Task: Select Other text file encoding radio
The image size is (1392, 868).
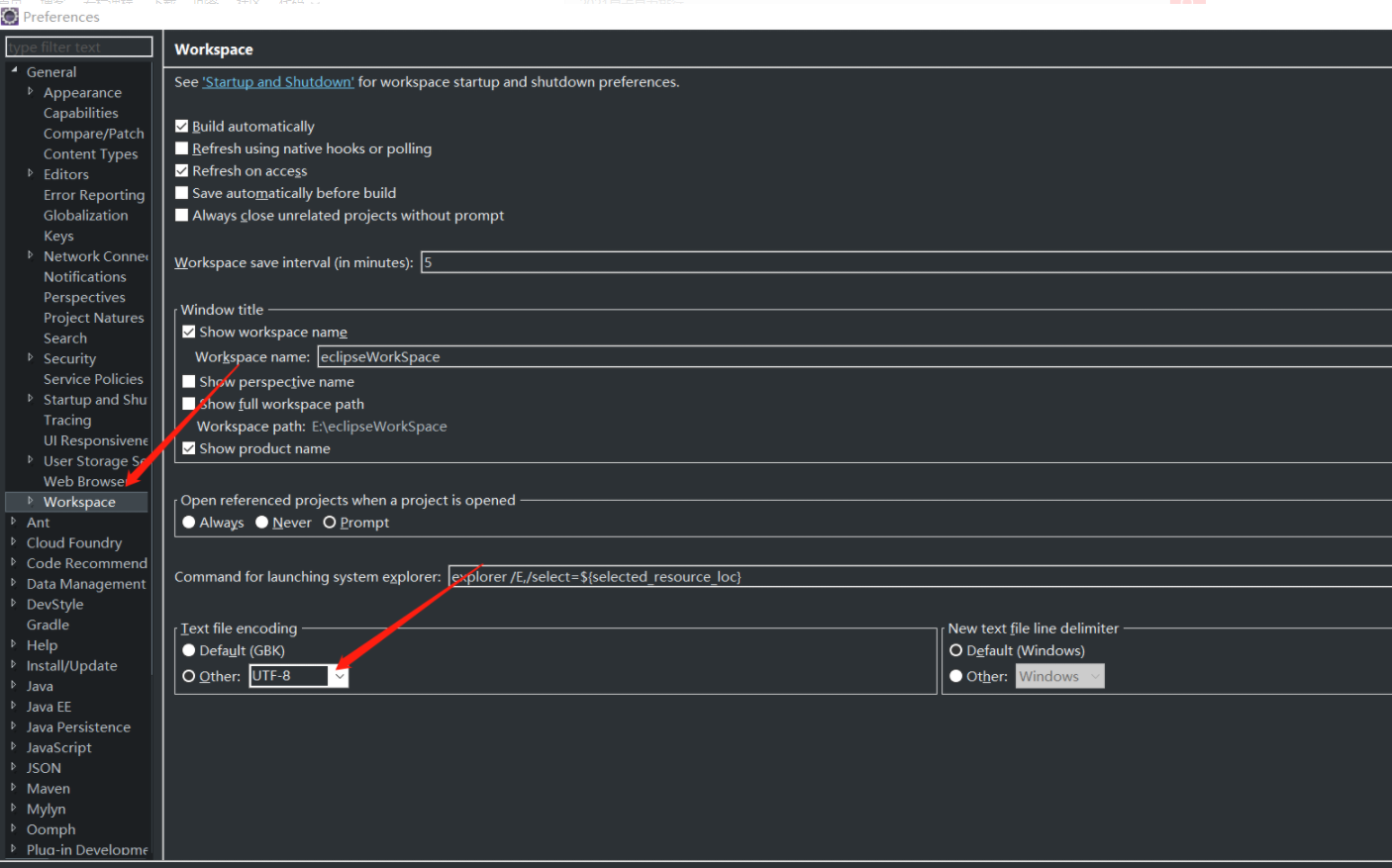Action: tap(188, 676)
